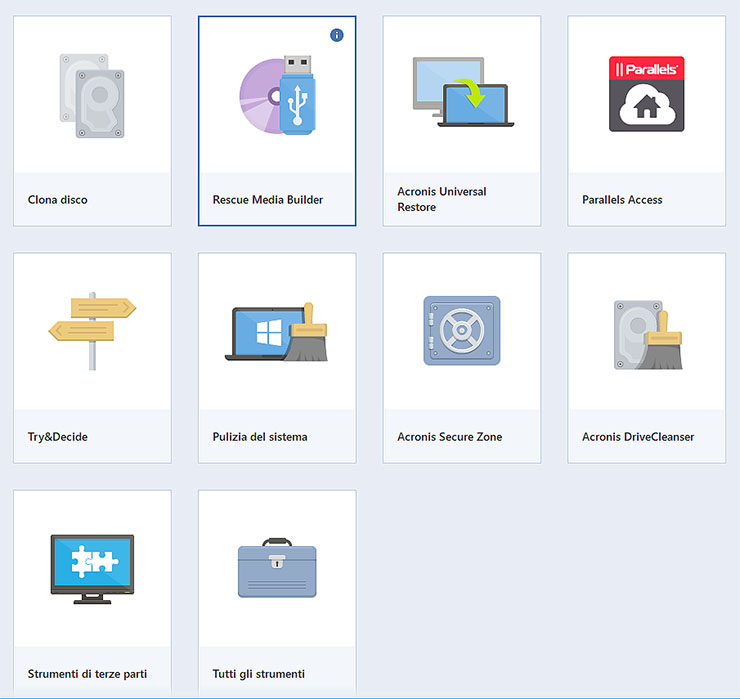This screenshot has height=699, width=740.
Task: Open the Tutti gli strumenti label
Action: coord(259,674)
